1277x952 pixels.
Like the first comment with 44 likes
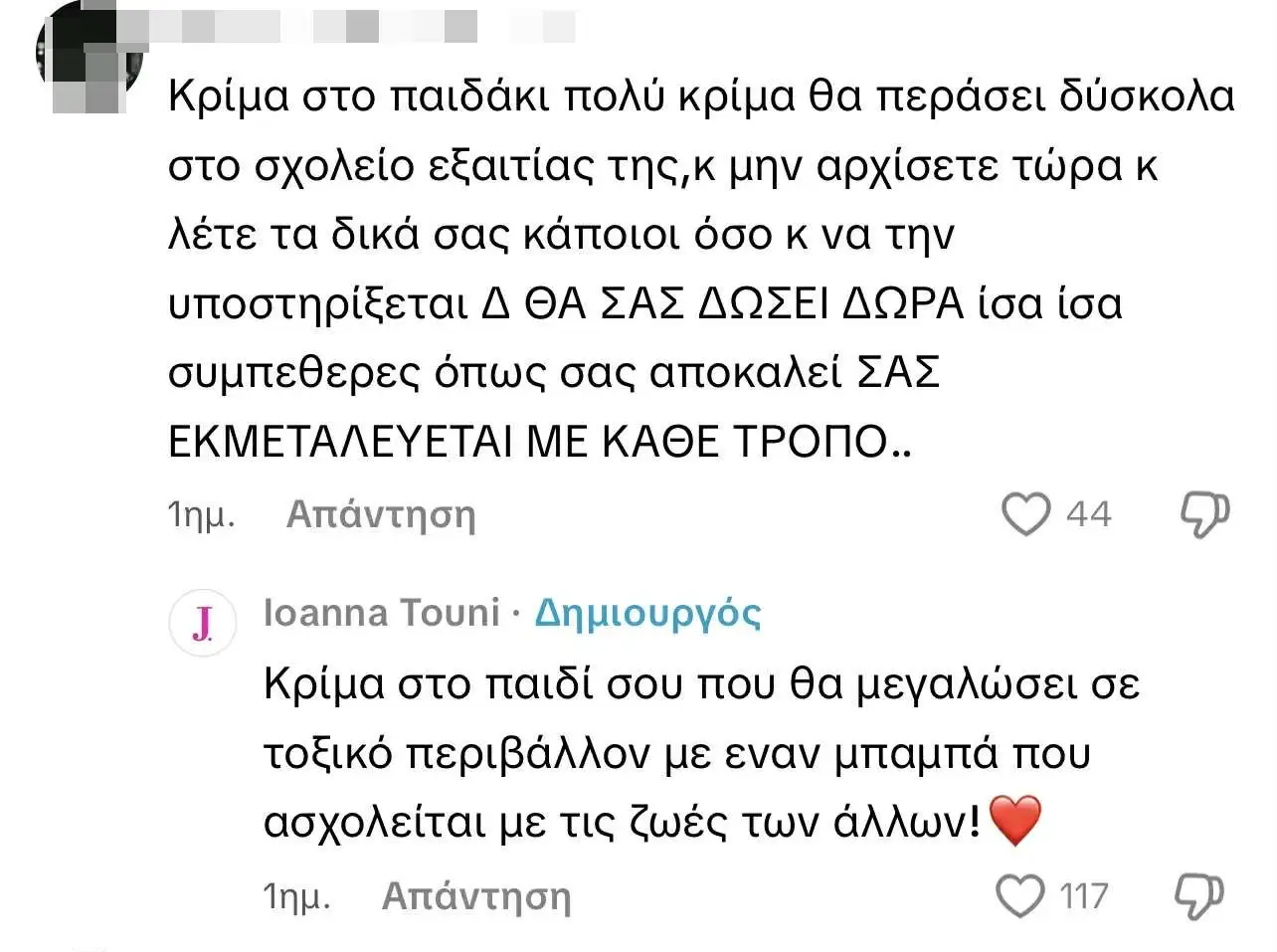pos(1025,514)
